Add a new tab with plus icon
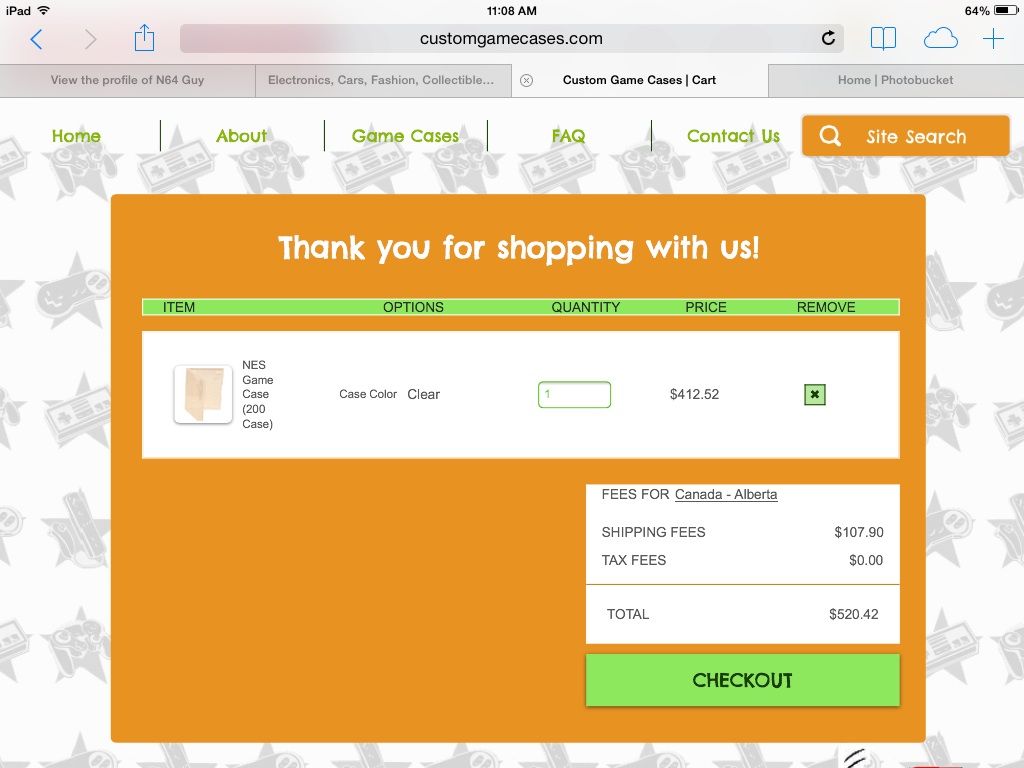 point(993,39)
